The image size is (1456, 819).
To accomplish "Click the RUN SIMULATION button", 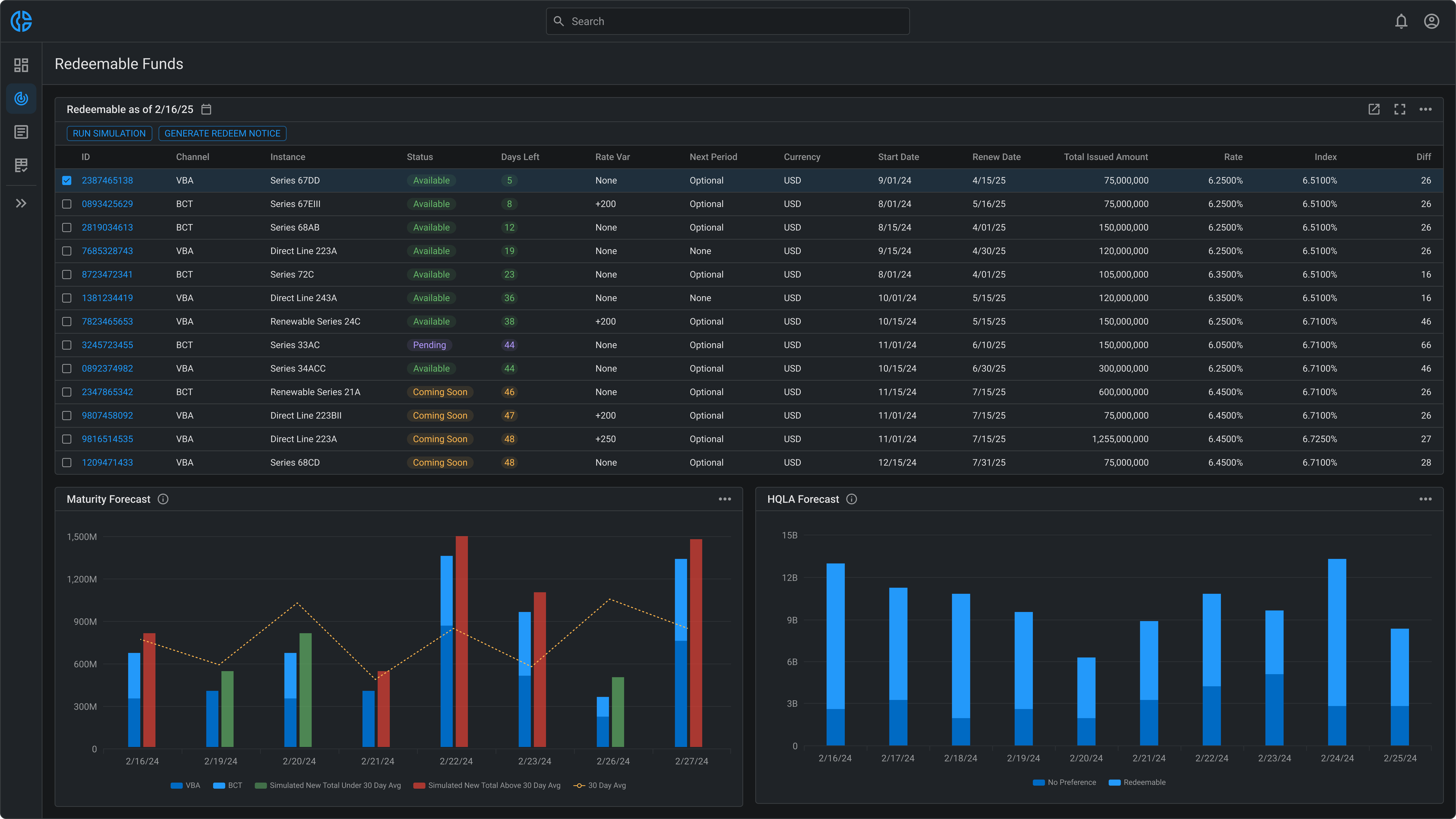I will coord(109,133).
